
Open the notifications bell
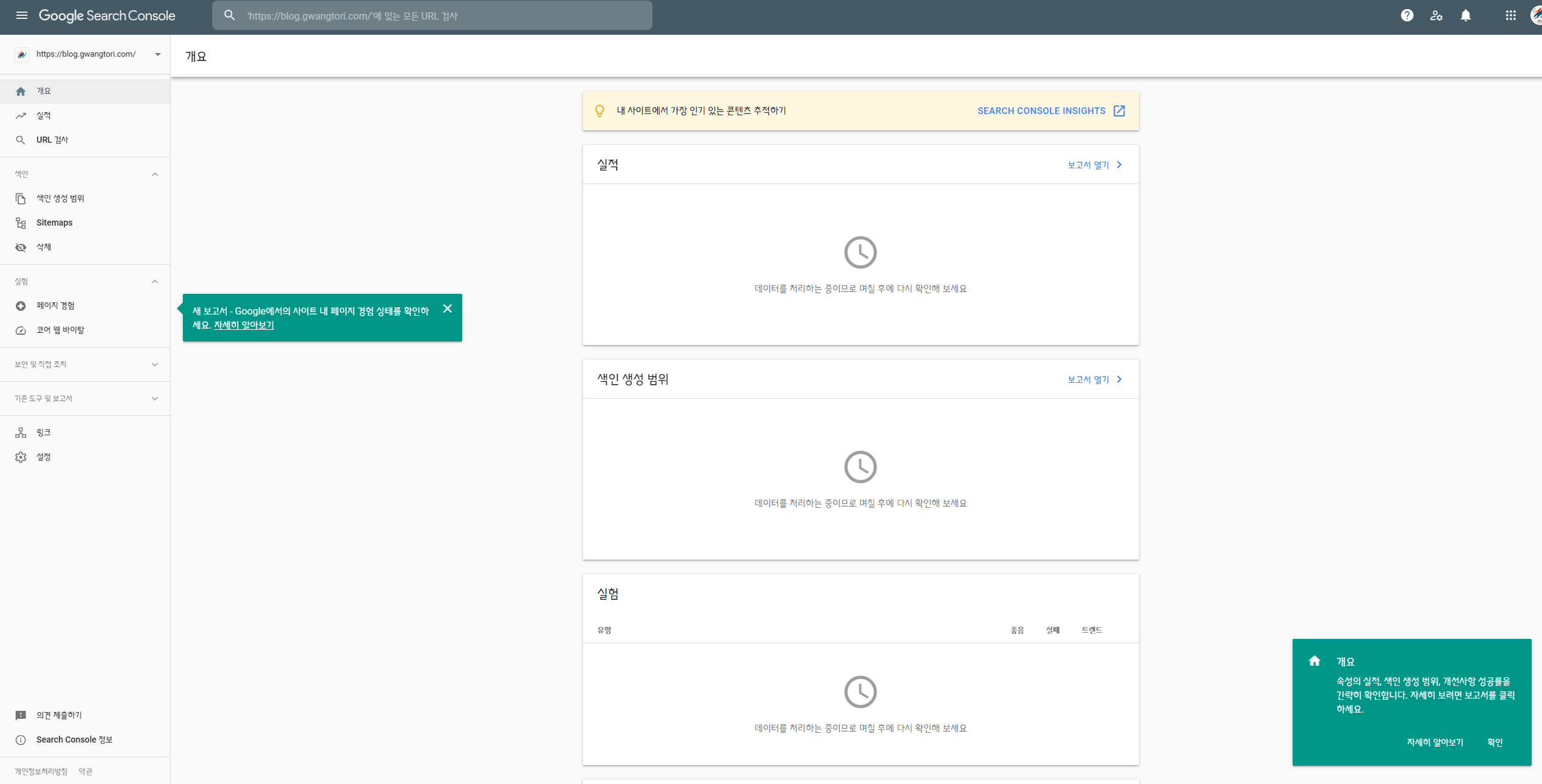pyautogui.click(x=1465, y=15)
